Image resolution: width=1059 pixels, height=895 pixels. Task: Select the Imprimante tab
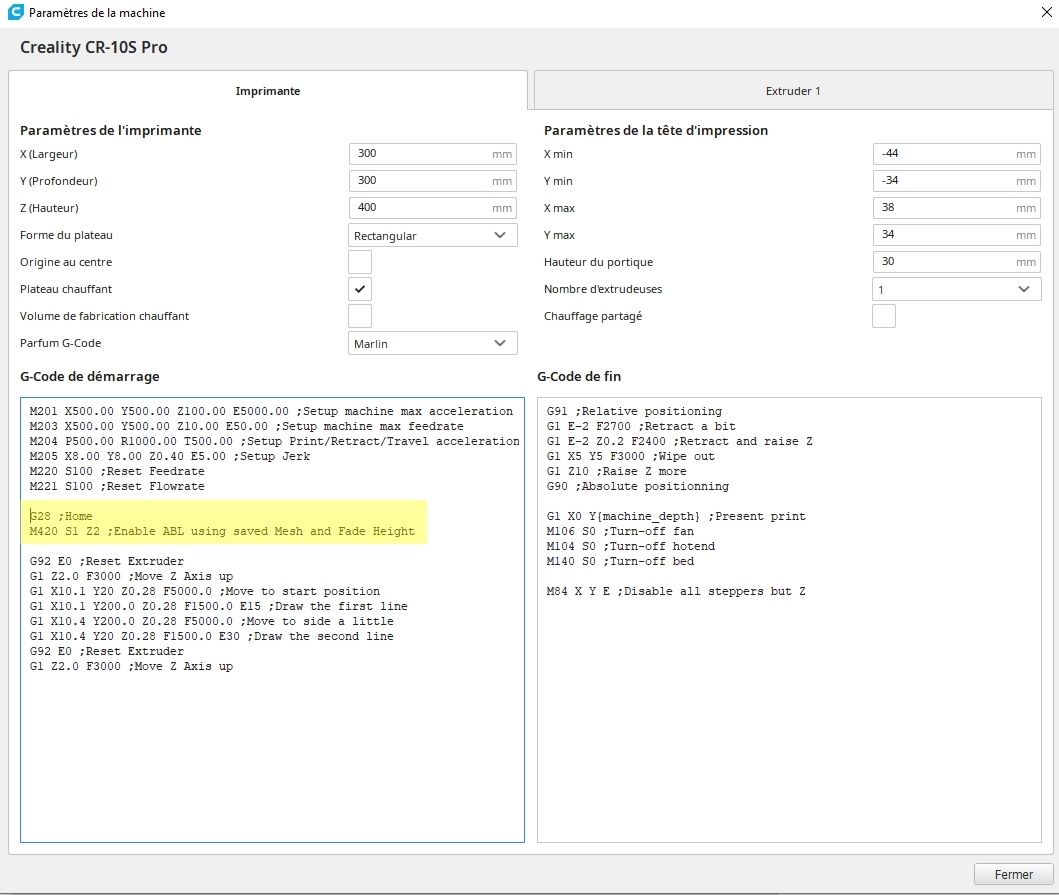[x=267, y=91]
